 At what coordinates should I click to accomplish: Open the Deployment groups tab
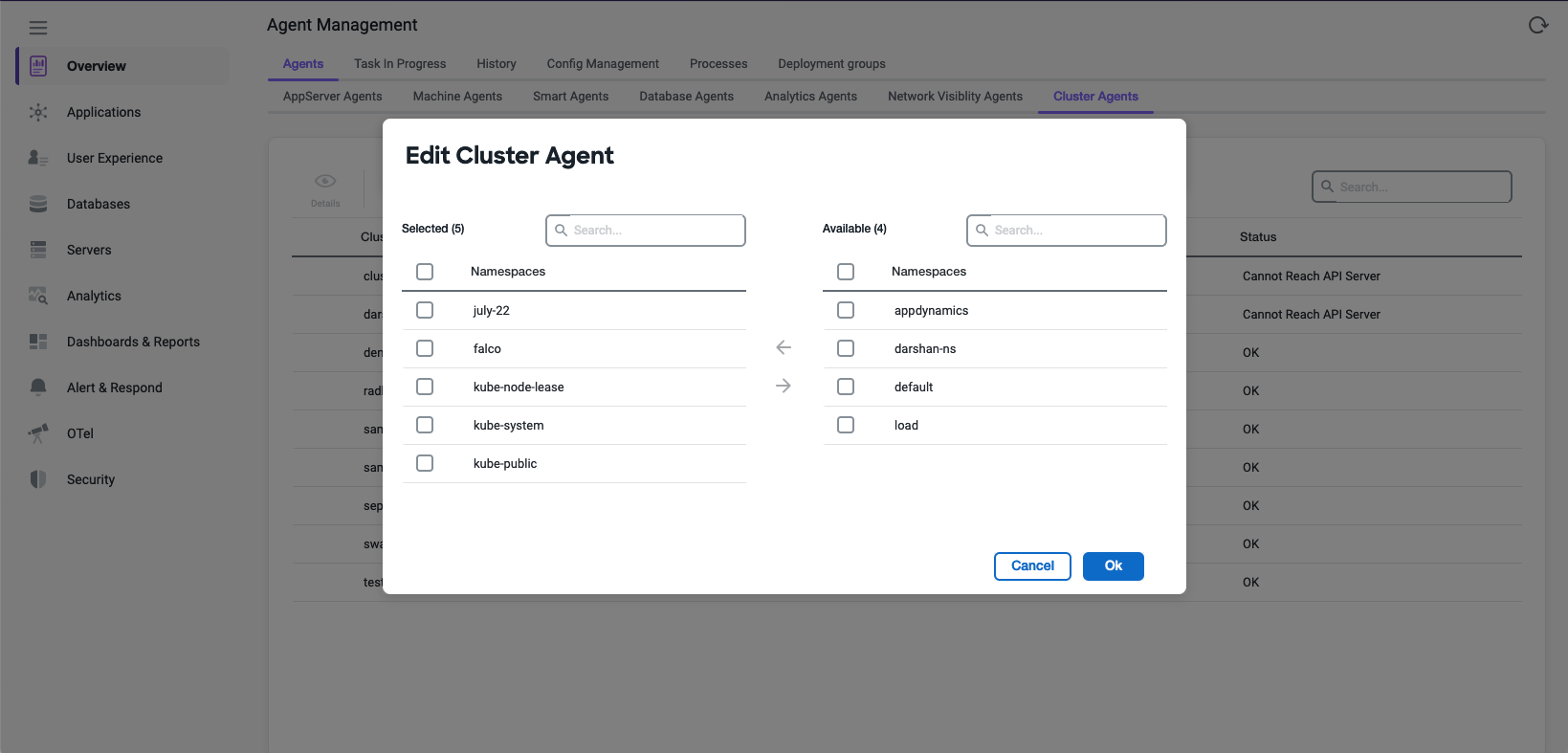[x=831, y=64]
